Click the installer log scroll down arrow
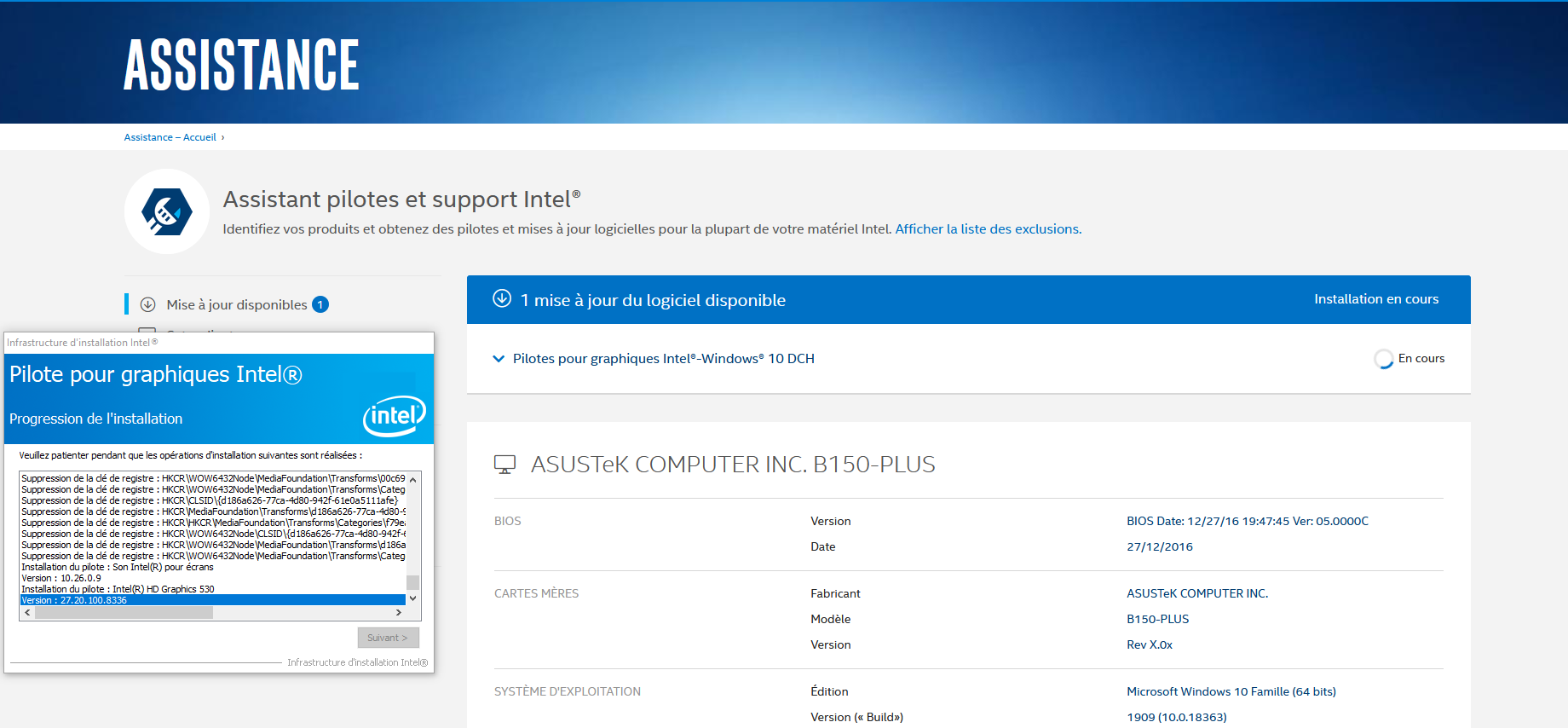This screenshot has width=1568, height=728. point(412,598)
